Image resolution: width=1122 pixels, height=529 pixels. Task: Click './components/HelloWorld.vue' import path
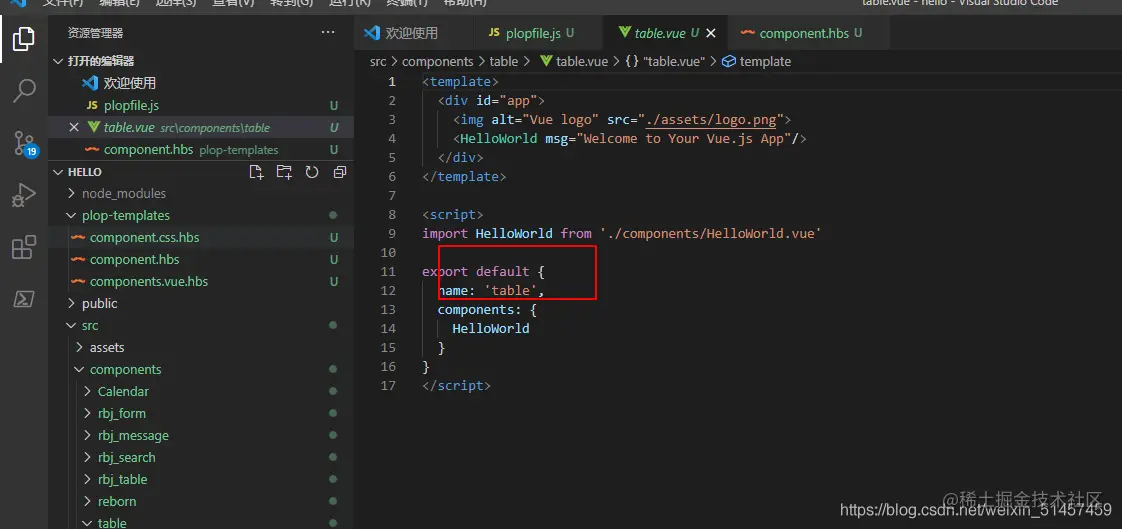(710, 233)
